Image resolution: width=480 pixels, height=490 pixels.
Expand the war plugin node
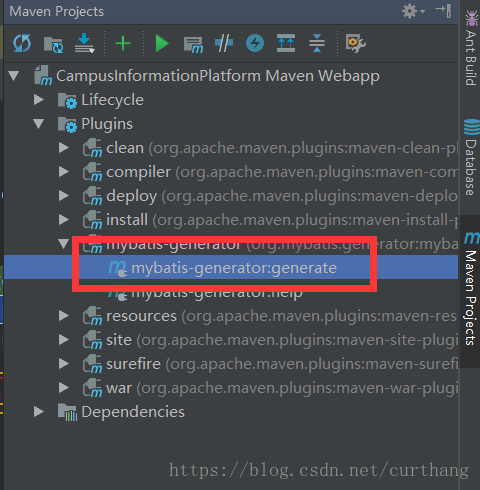(x=63, y=388)
